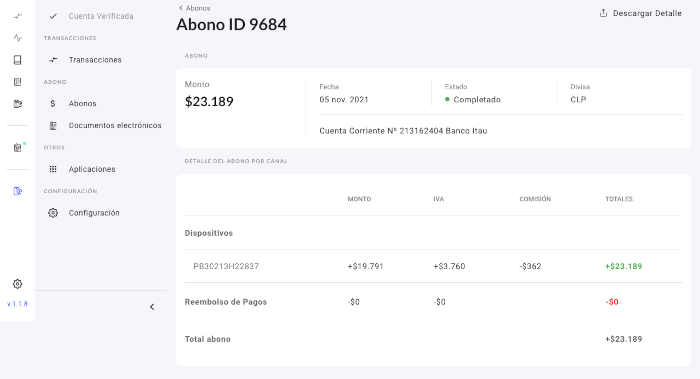
Task: Click the Descargar Detalle button
Action: point(640,13)
